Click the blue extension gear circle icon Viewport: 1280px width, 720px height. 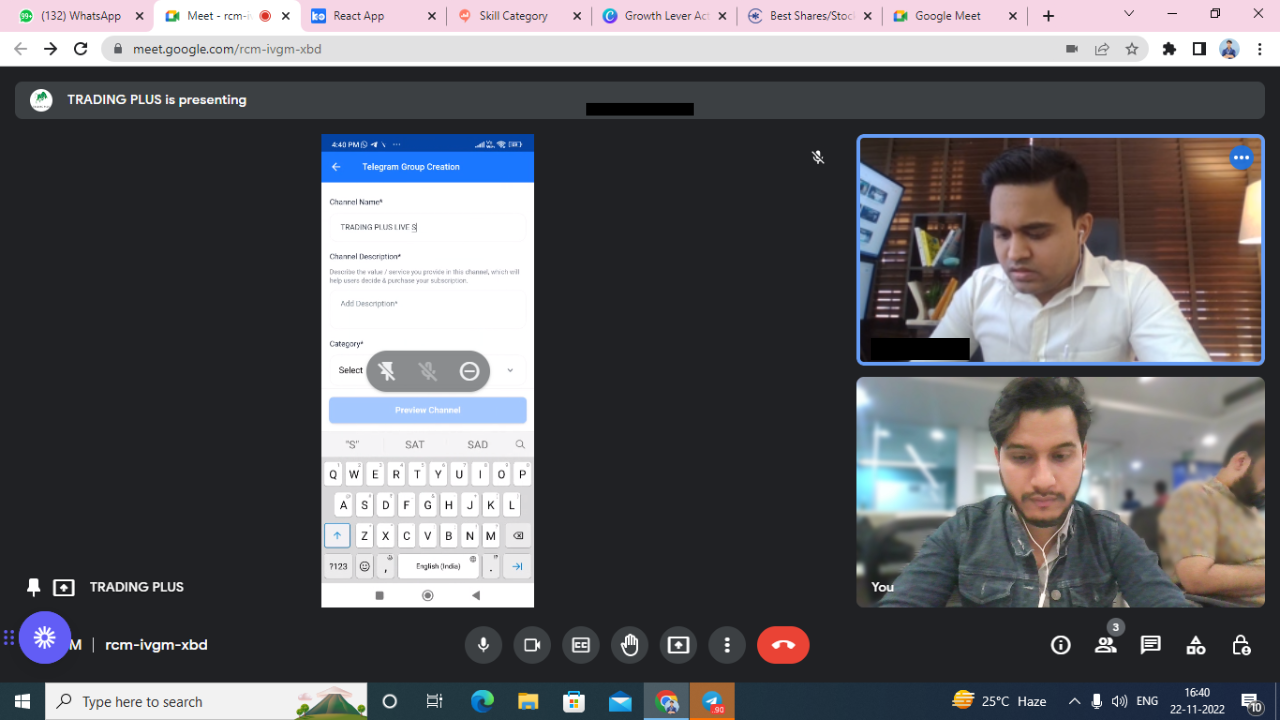[x=44, y=637]
